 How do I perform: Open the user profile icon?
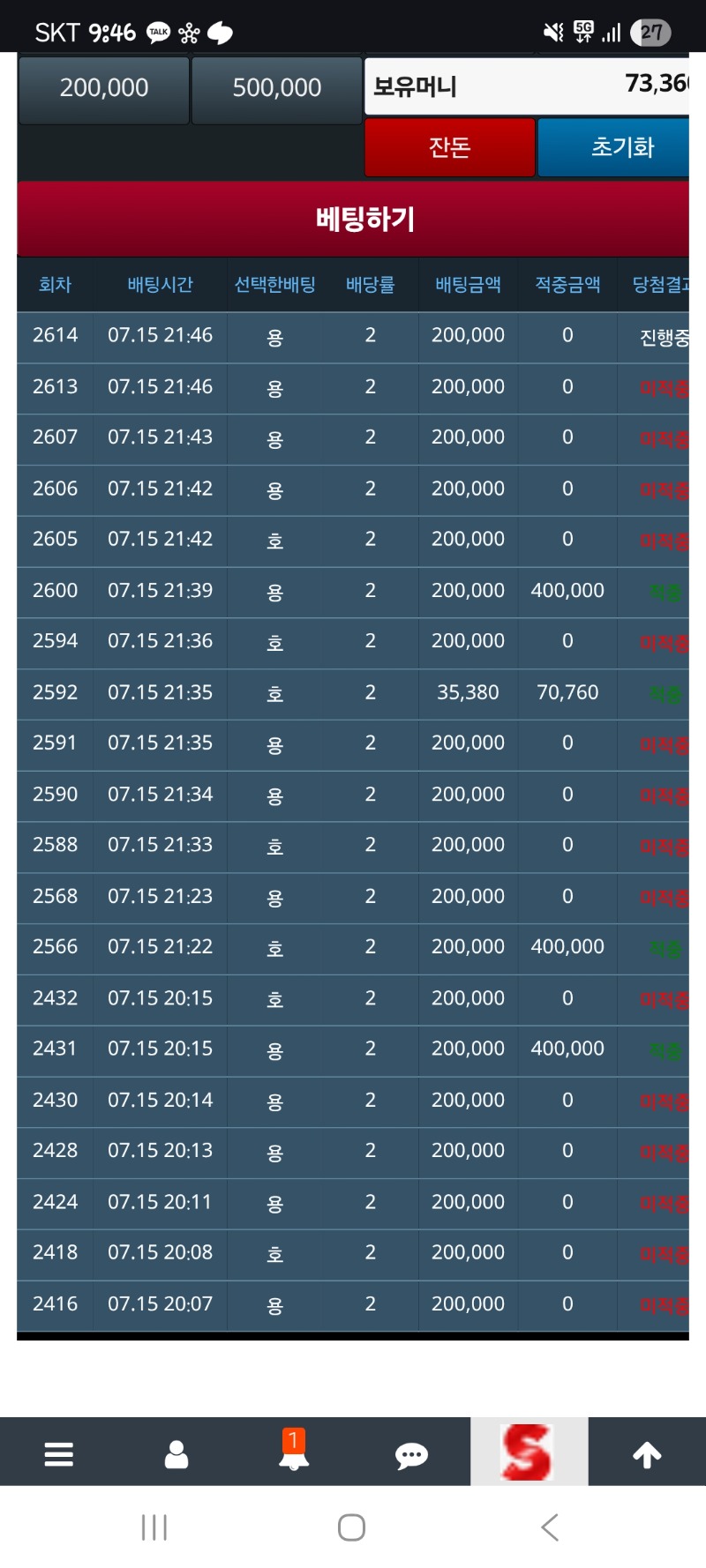[176, 1453]
